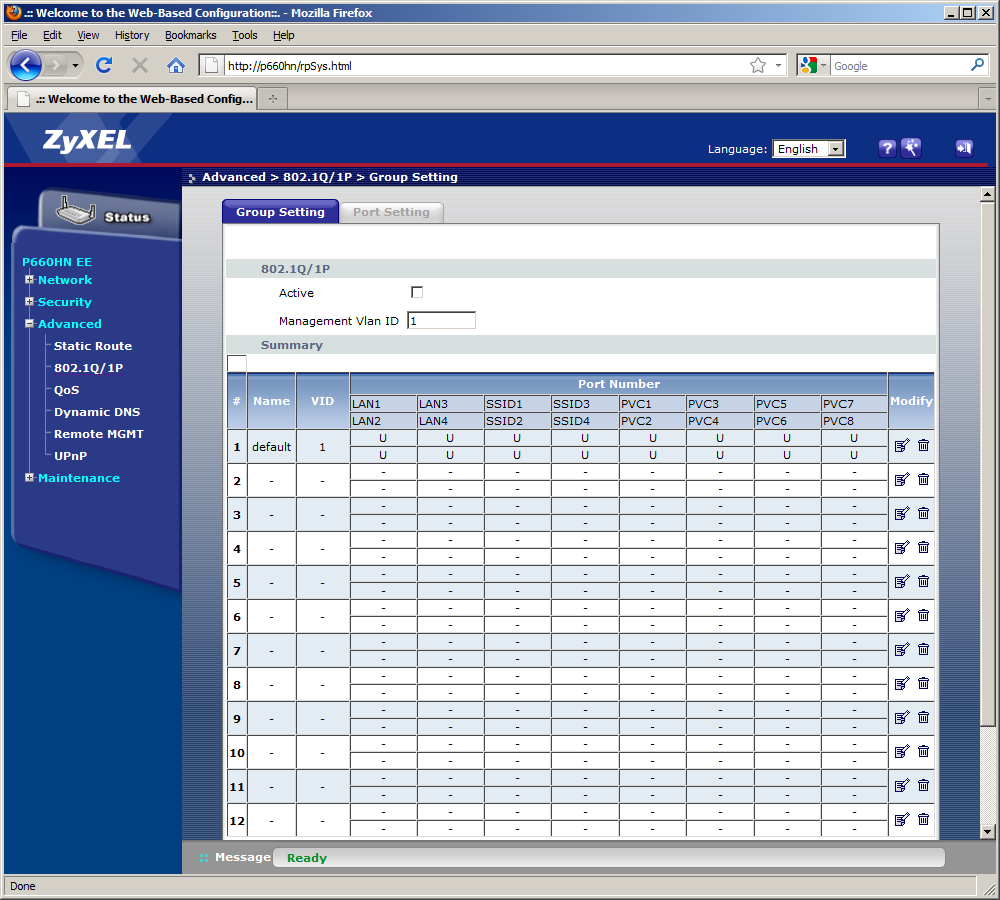Screen dimensions: 1000x900
Task: Delete group entry in row 4
Action: pos(923,547)
